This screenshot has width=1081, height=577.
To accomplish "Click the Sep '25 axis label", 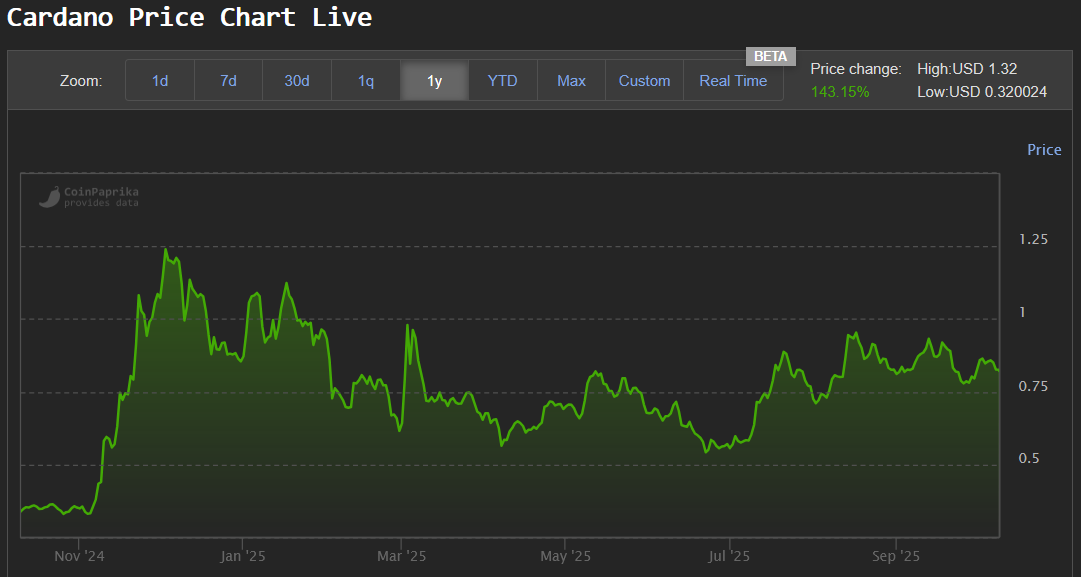I will click(x=896, y=556).
